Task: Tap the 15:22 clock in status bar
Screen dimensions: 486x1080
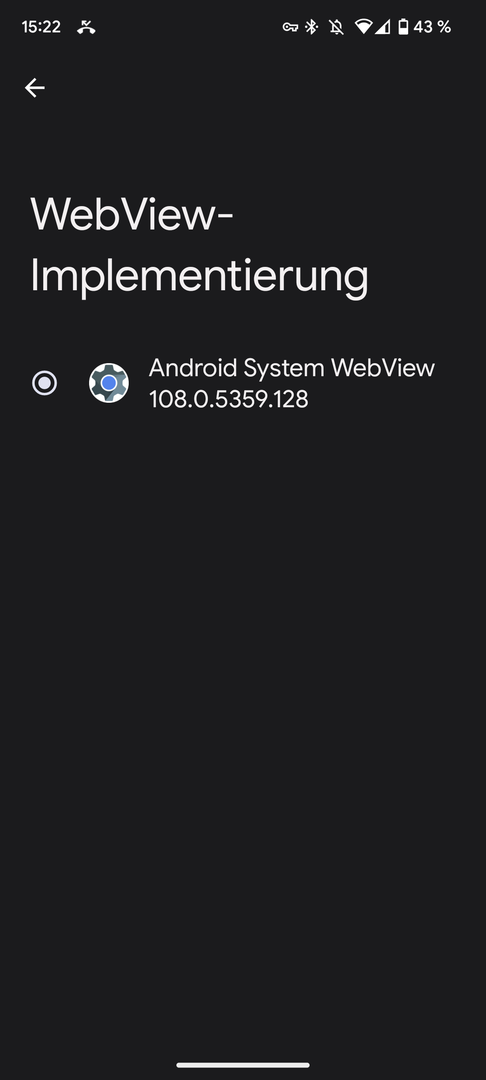Action: tap(41, 28)
